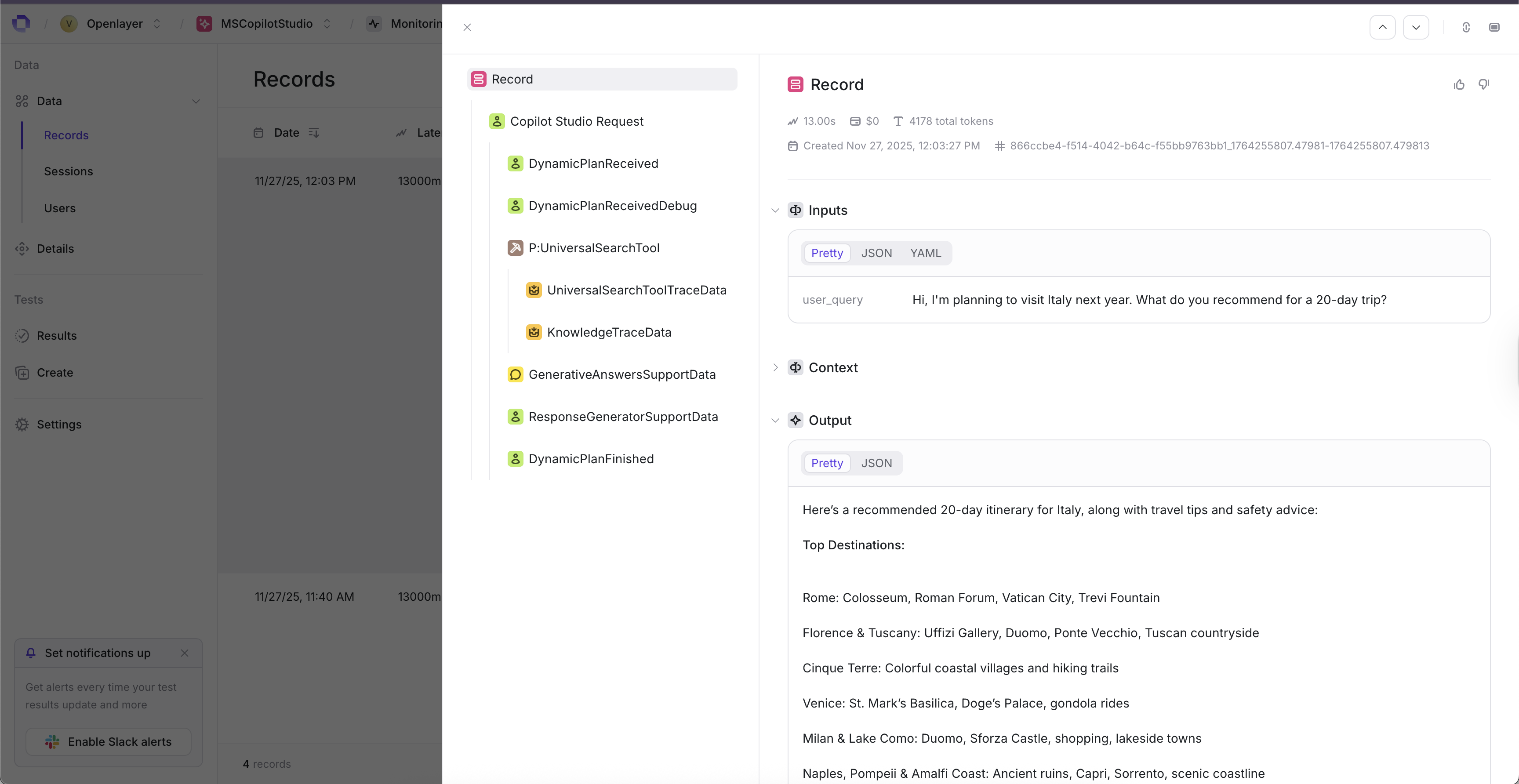This screenshot has height=784, width=1519.
Task: Open Settings from the sidebar
Action: point(59,424)
